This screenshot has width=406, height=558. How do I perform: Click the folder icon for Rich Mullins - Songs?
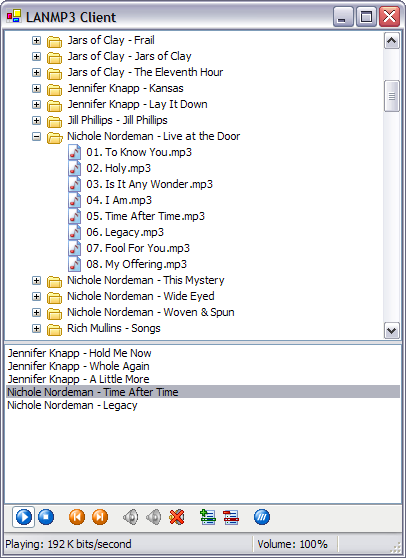coord(54,330)
